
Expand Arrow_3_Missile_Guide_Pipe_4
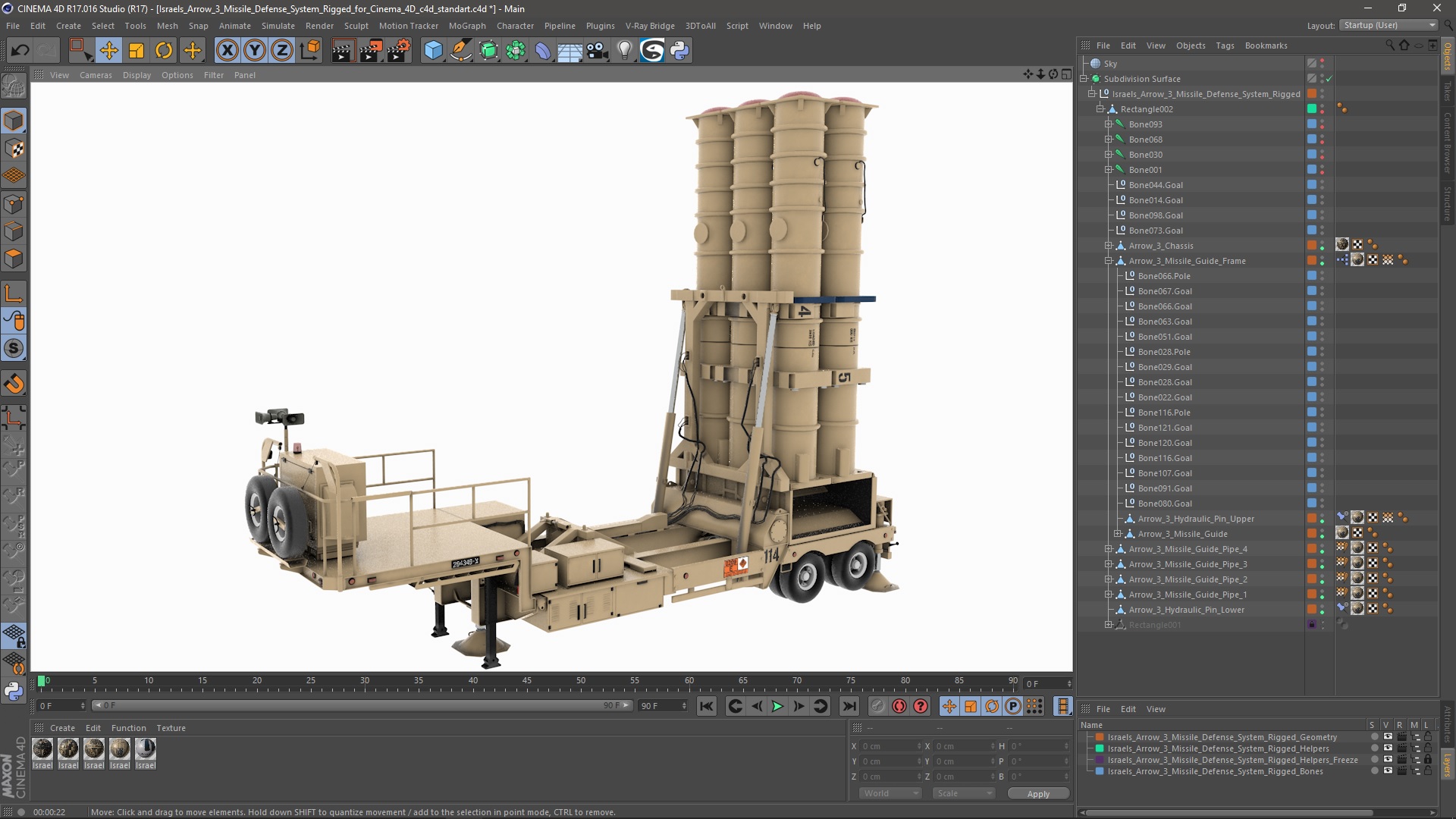pos(1108,549)
